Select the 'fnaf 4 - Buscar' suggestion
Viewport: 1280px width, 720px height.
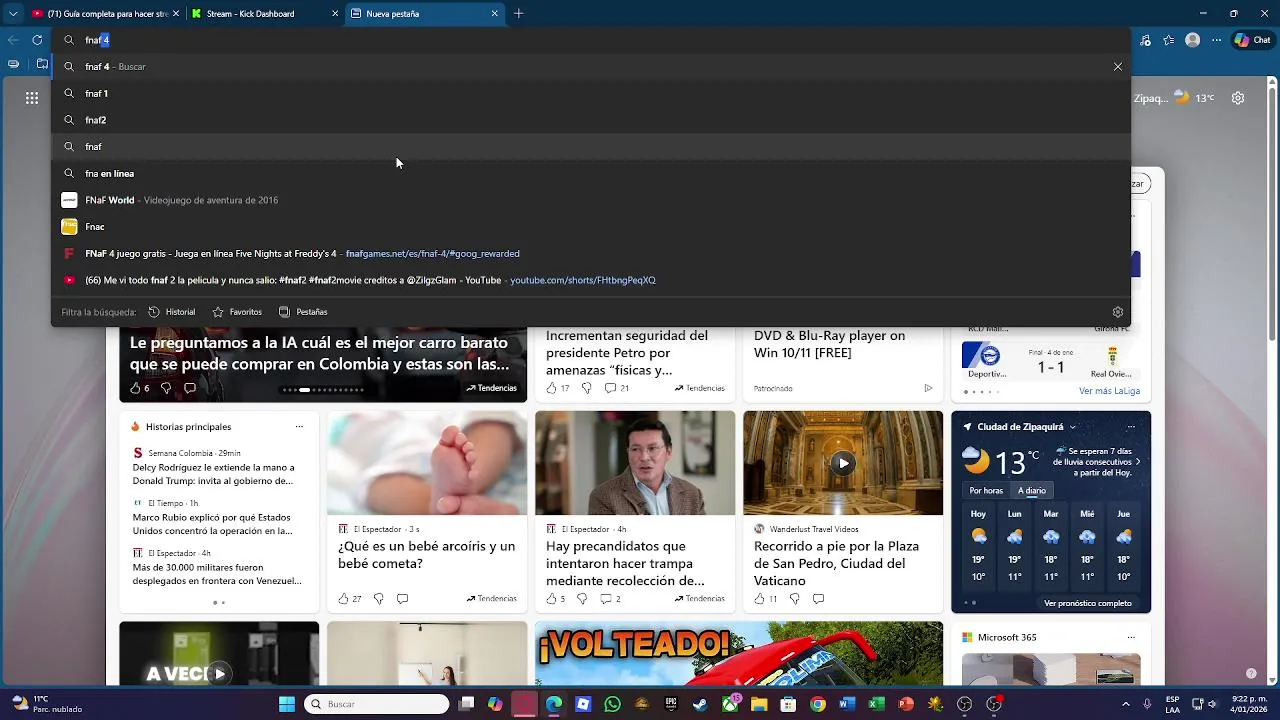coord(590,67)
